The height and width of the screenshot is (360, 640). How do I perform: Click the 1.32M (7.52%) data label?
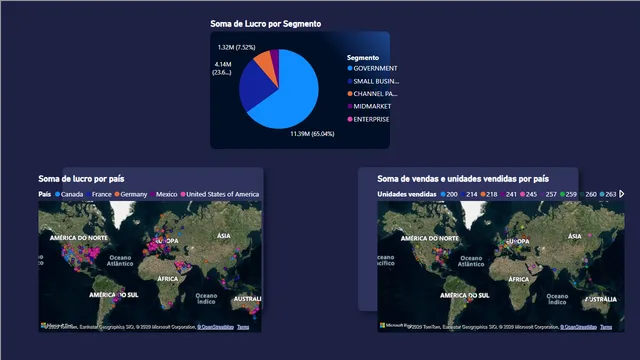tap(236, 47)
